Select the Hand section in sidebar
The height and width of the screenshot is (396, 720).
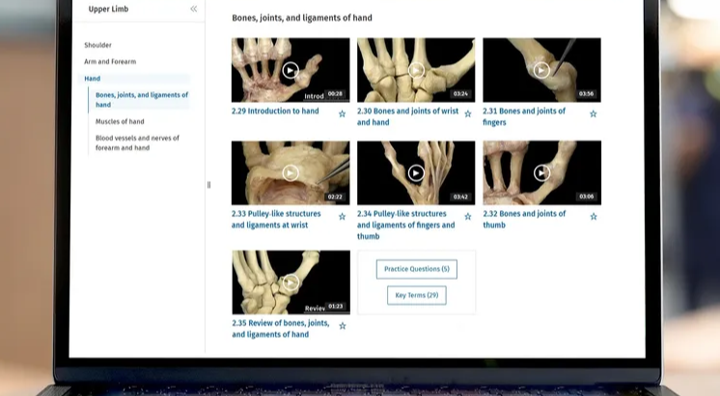[x=92, y=79]
